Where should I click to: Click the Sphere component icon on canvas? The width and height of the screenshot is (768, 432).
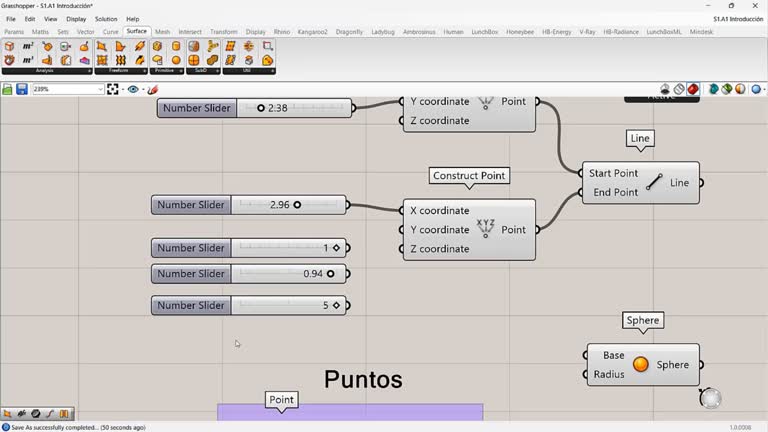click(640, 365)
